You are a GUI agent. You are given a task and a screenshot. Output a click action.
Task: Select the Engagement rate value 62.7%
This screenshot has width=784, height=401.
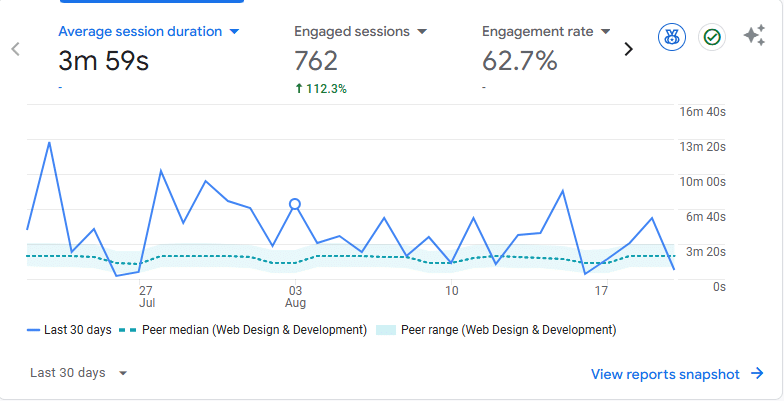[520, 61]
